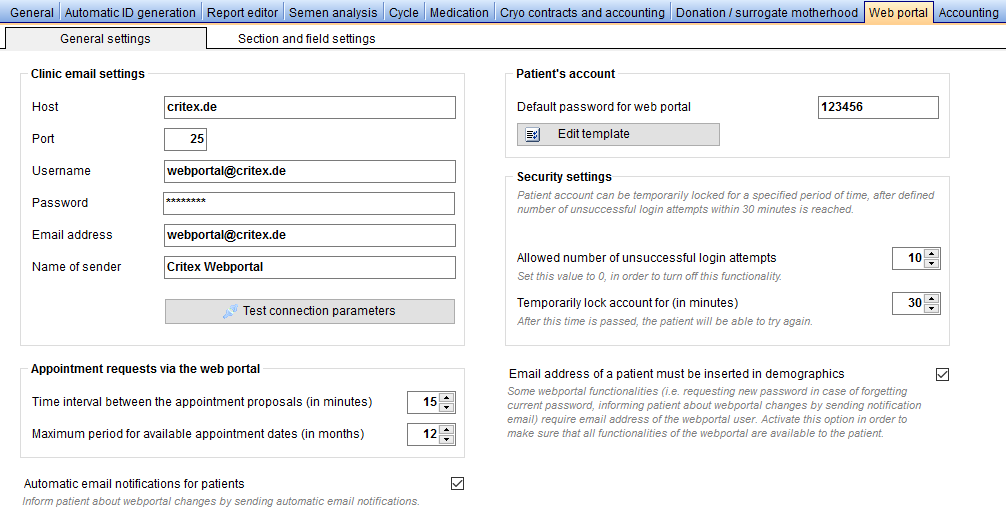Decrease allowed unsuccessful login attempts
This screenshot has height=529, width=1006.
(x=932, y=264)
